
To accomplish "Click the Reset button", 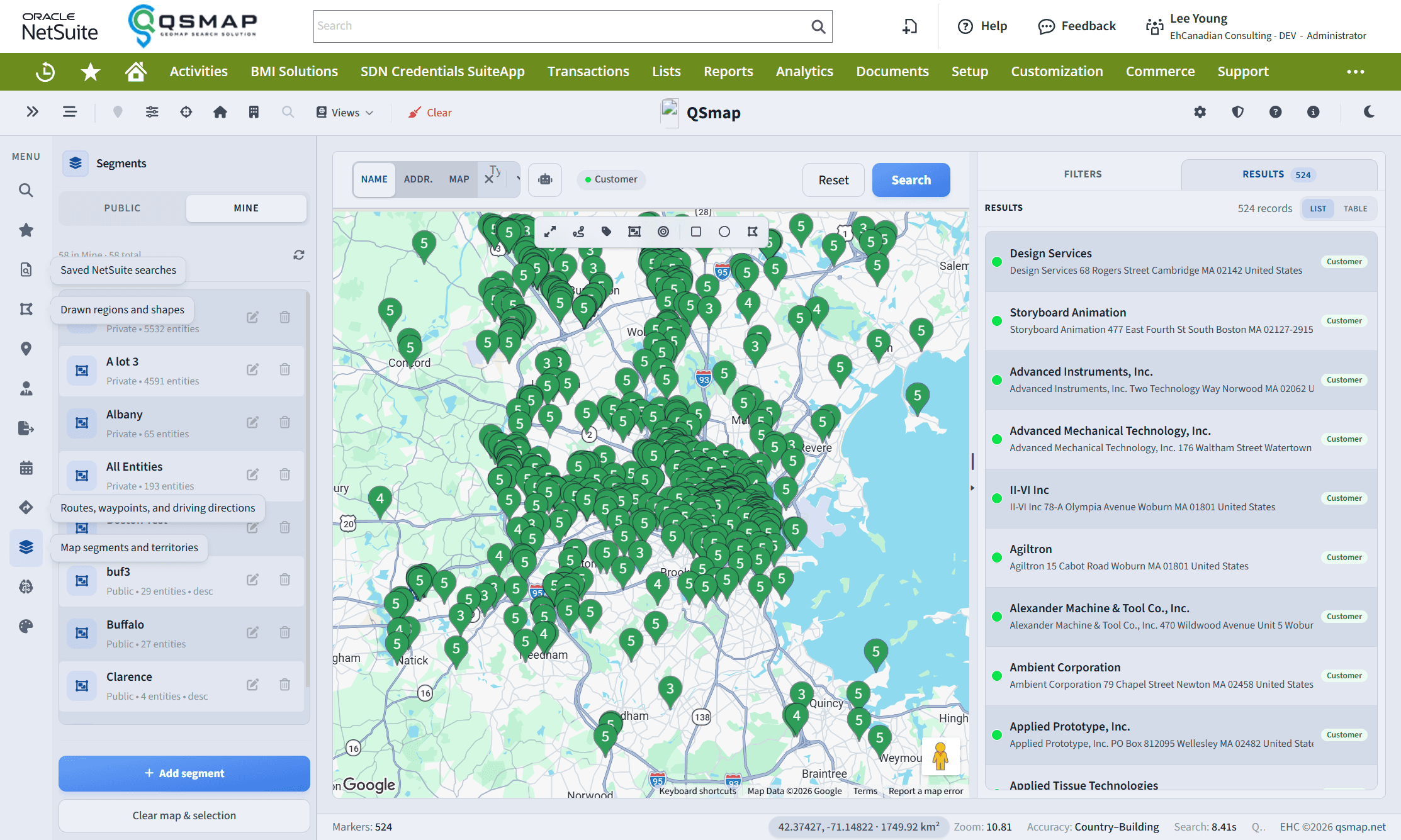I will point(833,180).
